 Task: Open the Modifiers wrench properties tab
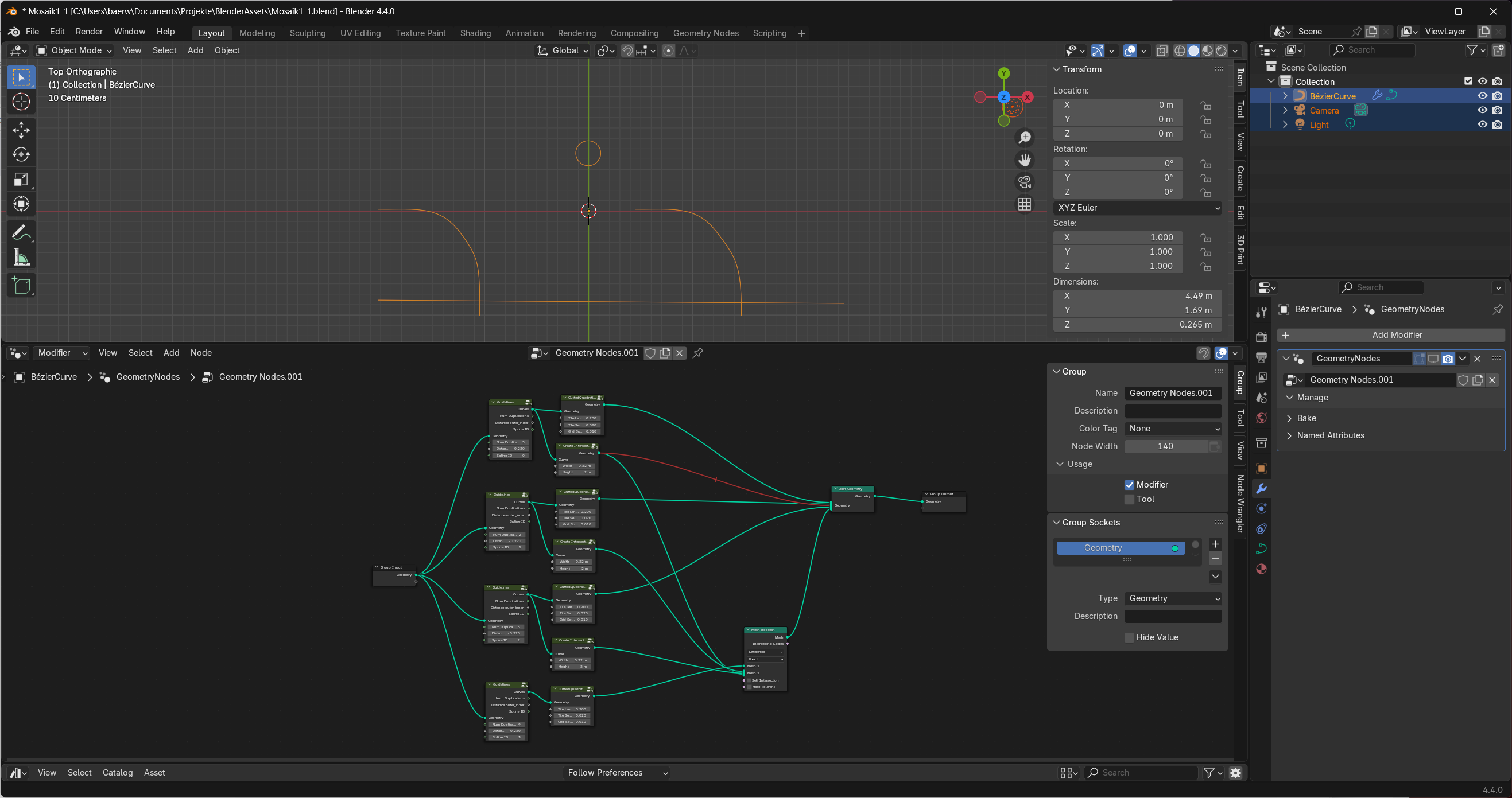pyautogui.click(x=1261, y=489)
